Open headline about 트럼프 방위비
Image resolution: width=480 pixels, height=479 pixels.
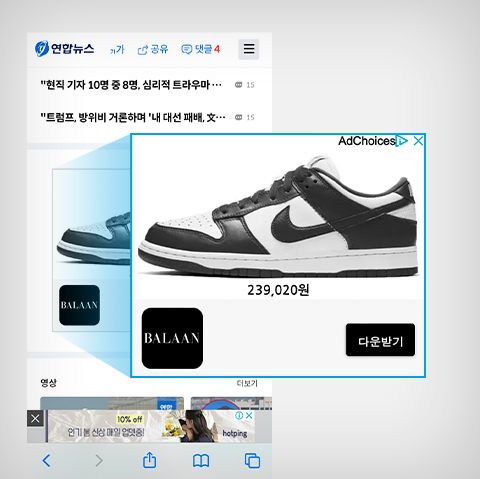point(133,117)
